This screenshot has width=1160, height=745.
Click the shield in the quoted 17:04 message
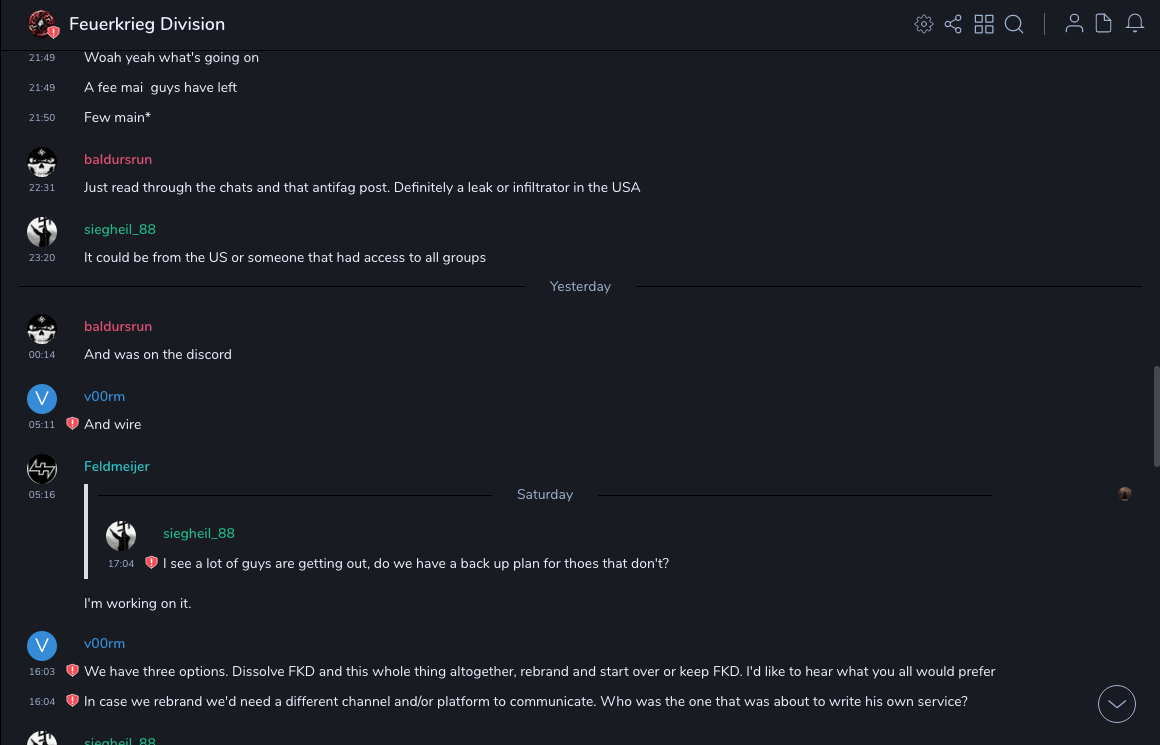pyautogui.click(x=151, y=563)
